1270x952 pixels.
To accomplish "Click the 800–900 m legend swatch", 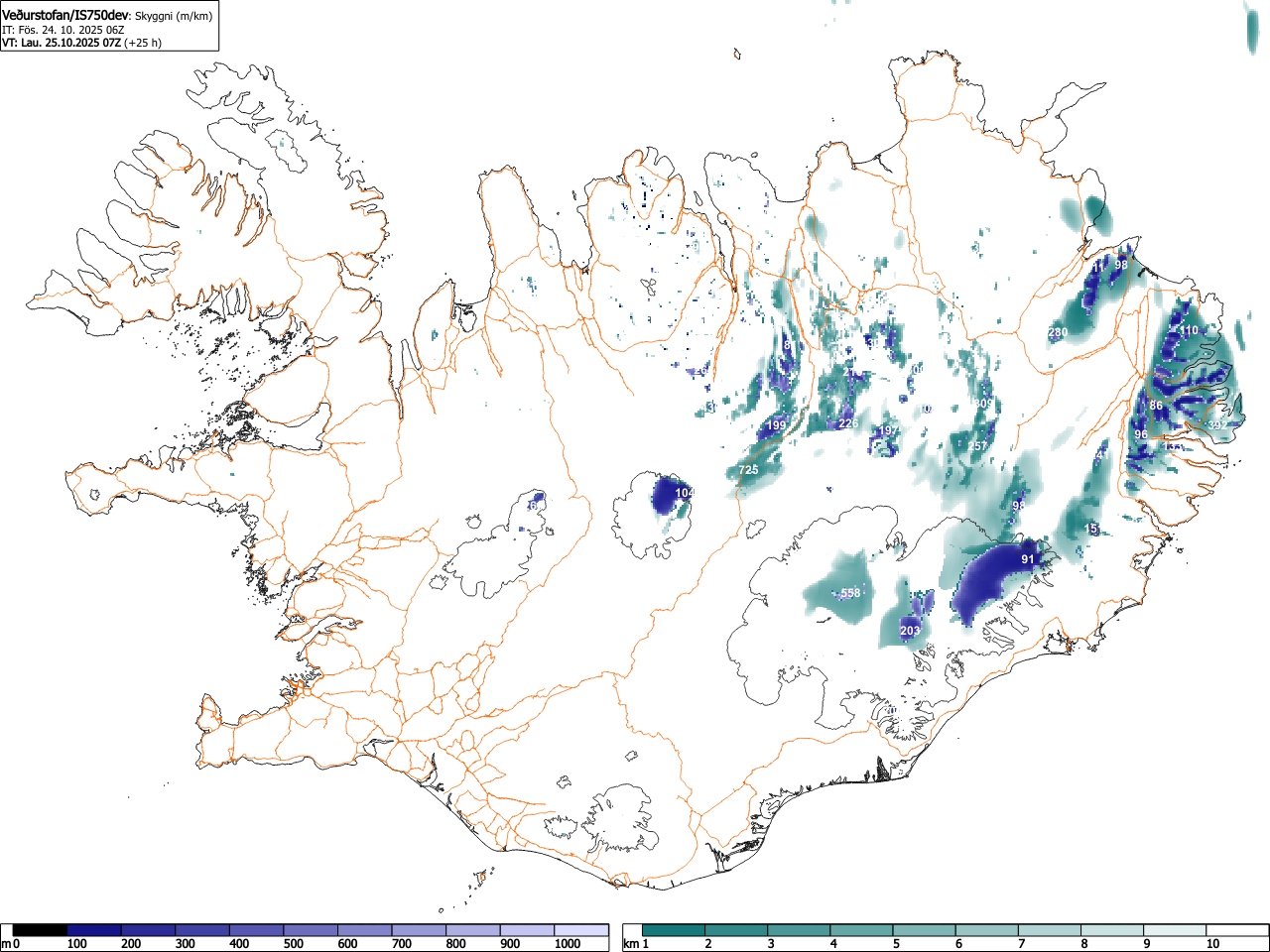I will (473, 930).
